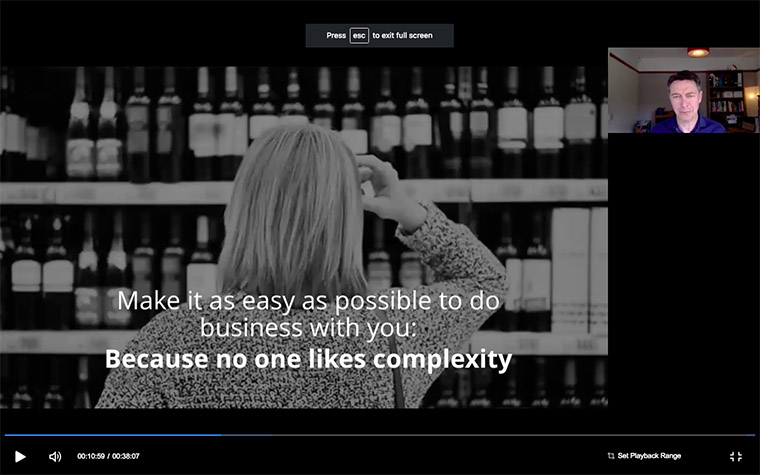Select the presenter webcam thumbnail

coord(683,90)
